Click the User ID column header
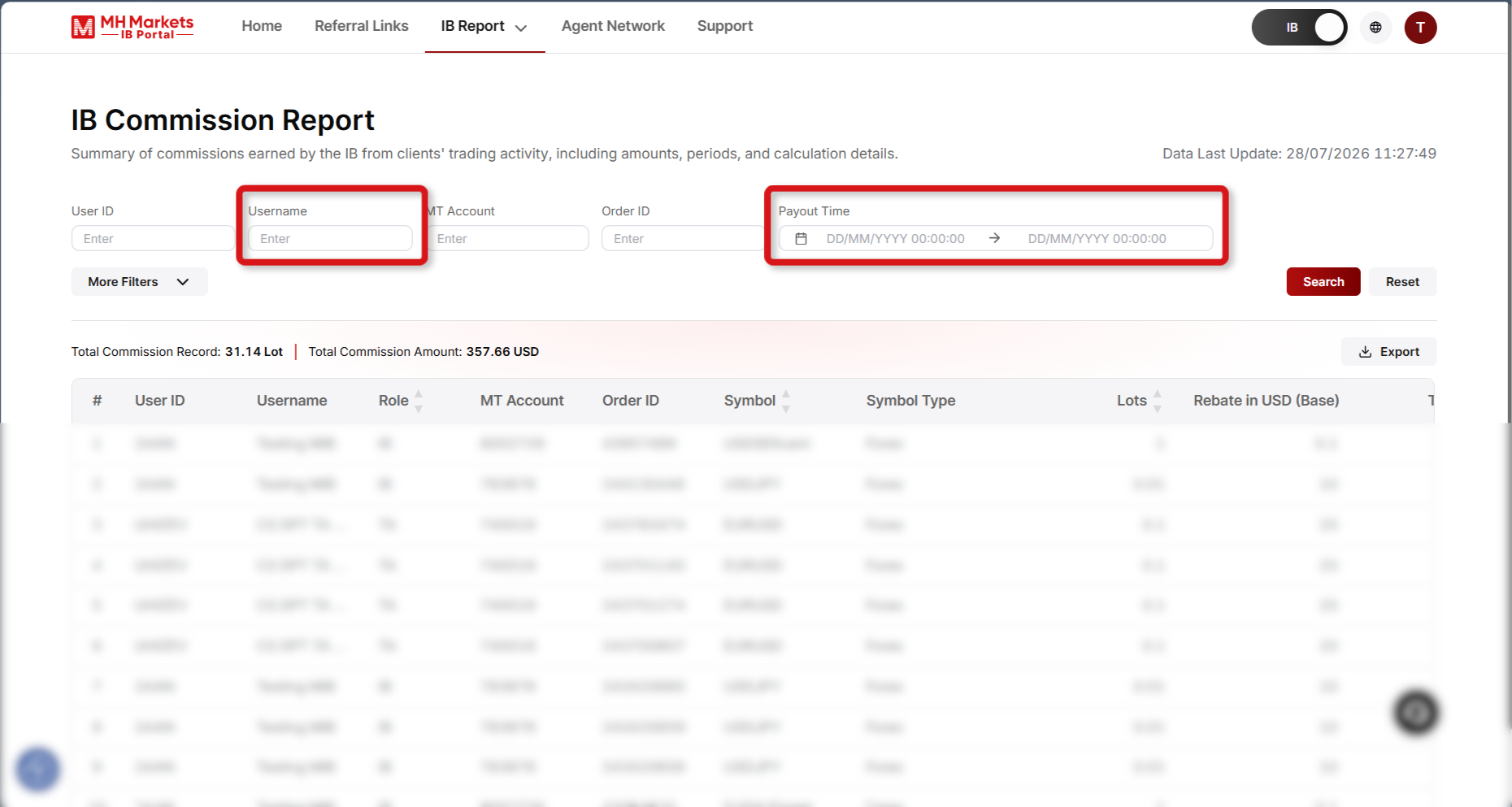This screenshot has width=1512, height=807. coord(160,401)
